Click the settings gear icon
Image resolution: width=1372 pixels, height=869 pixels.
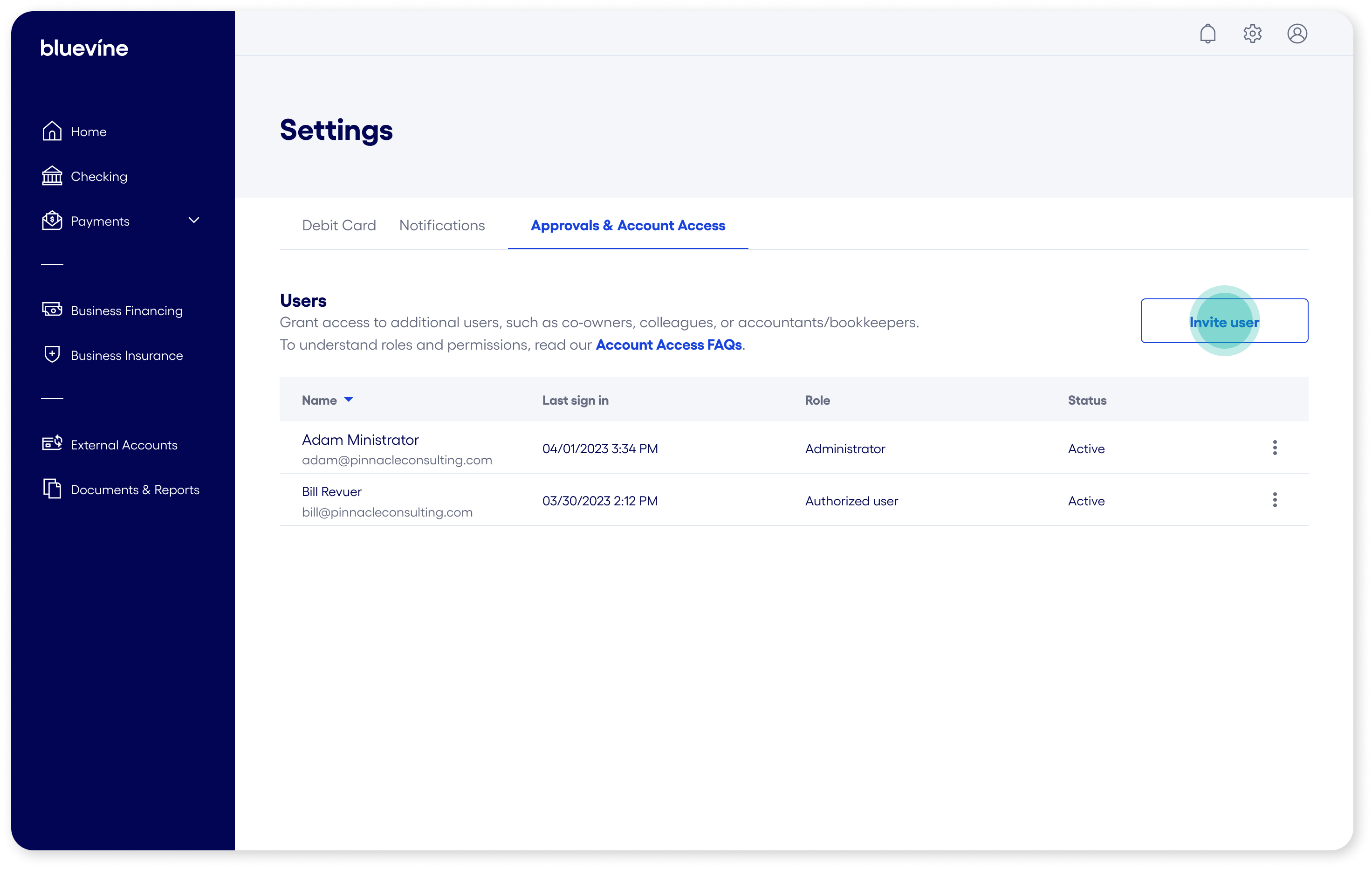1252,34
